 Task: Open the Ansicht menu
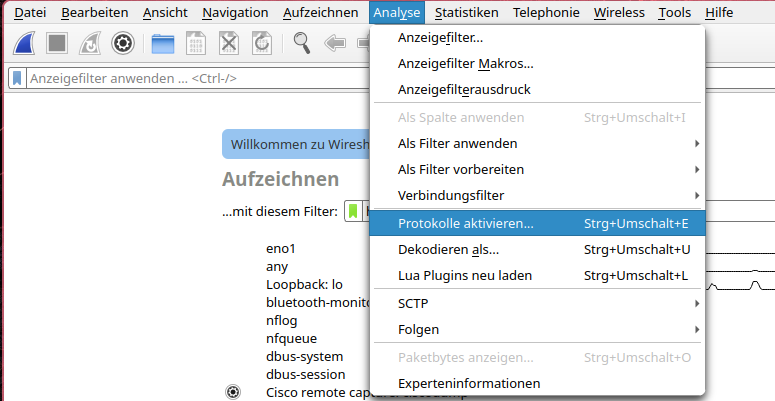[x=165, y=12]
